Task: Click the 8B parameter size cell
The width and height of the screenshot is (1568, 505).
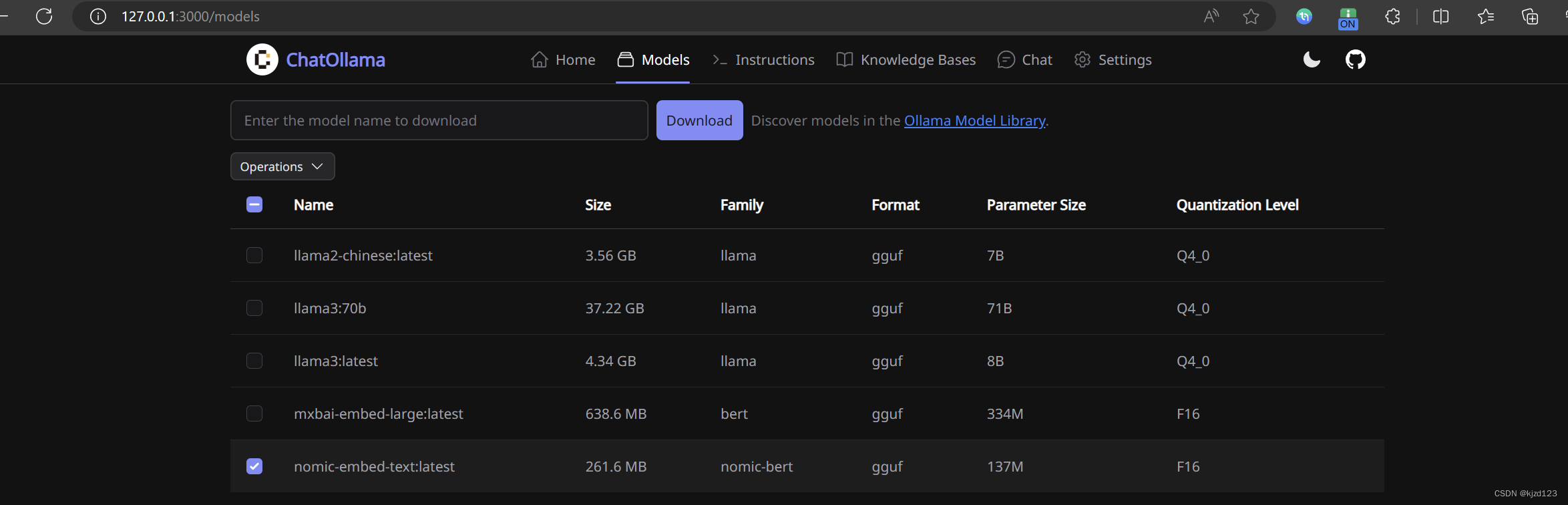Action: (x=995, y=361)
